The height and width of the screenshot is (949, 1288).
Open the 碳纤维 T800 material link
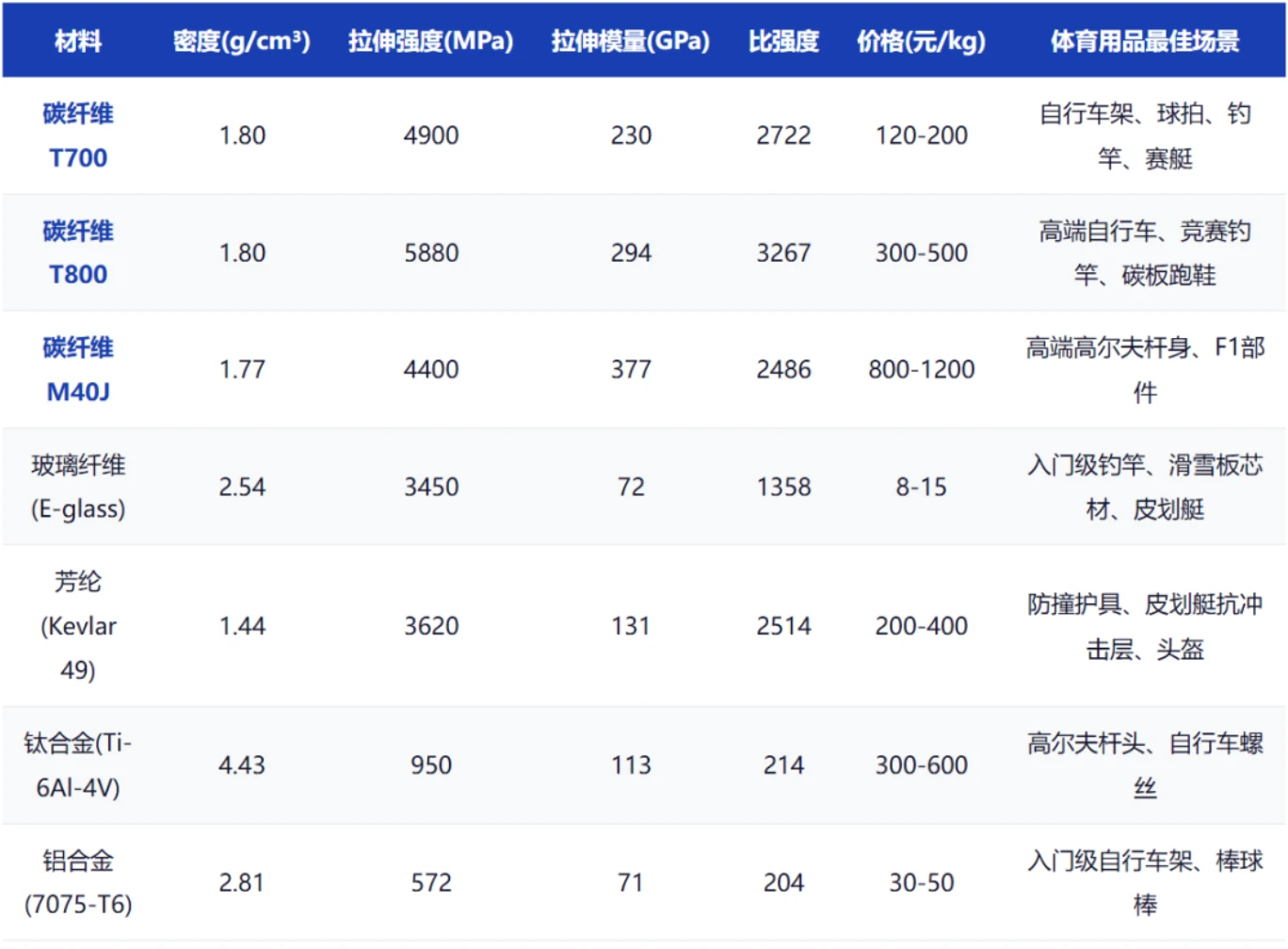pyautogui.click(x=78, y=252)
